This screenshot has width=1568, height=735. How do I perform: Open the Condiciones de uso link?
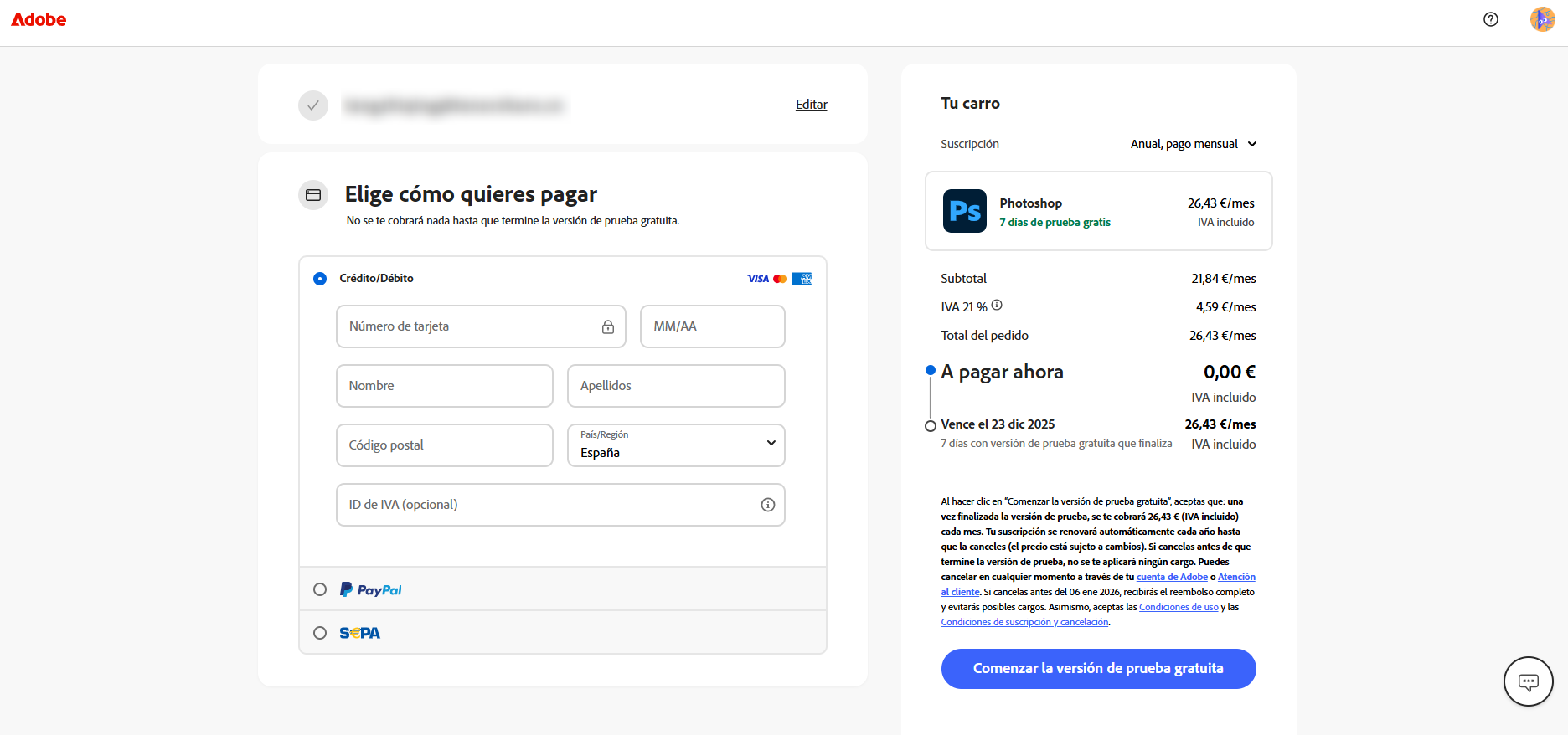[1178, 607]
